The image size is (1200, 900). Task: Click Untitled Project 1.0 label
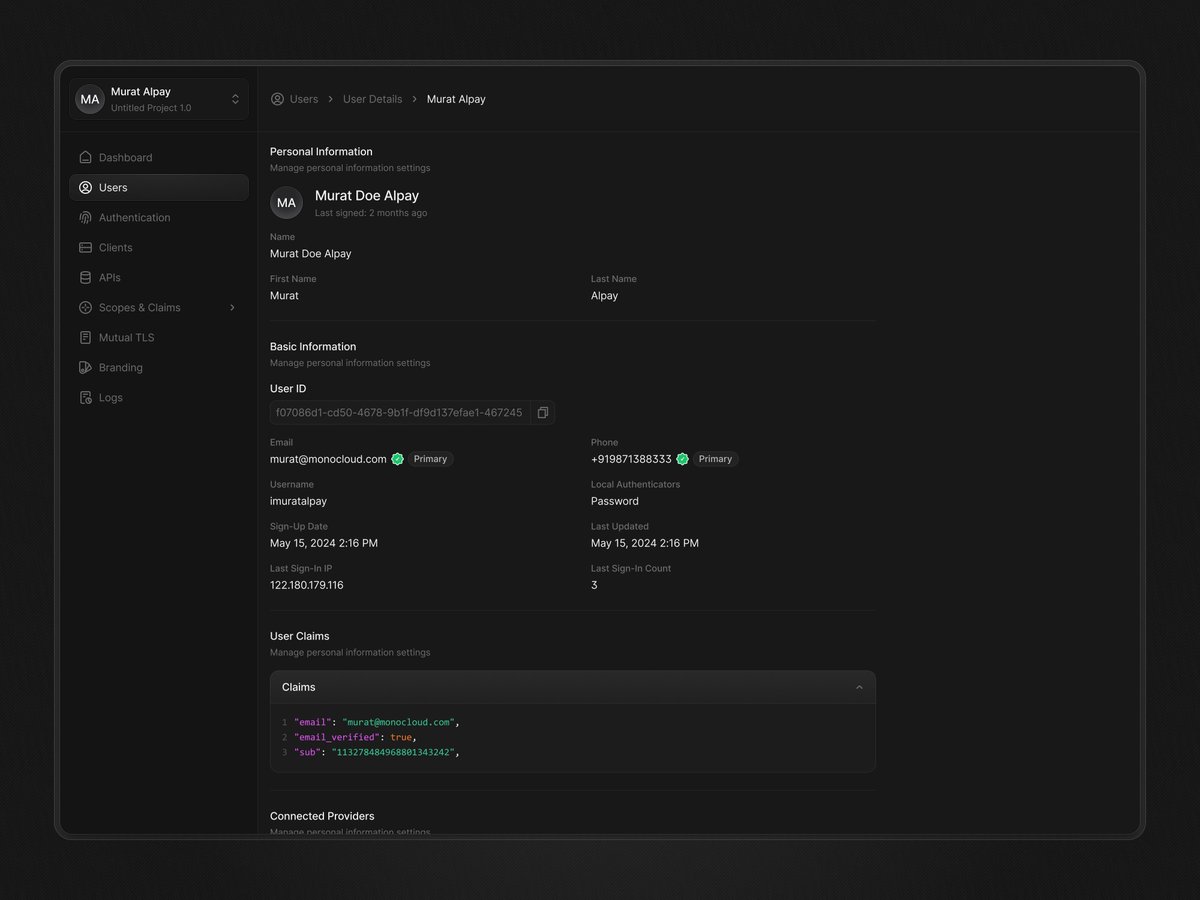[151, 108]
